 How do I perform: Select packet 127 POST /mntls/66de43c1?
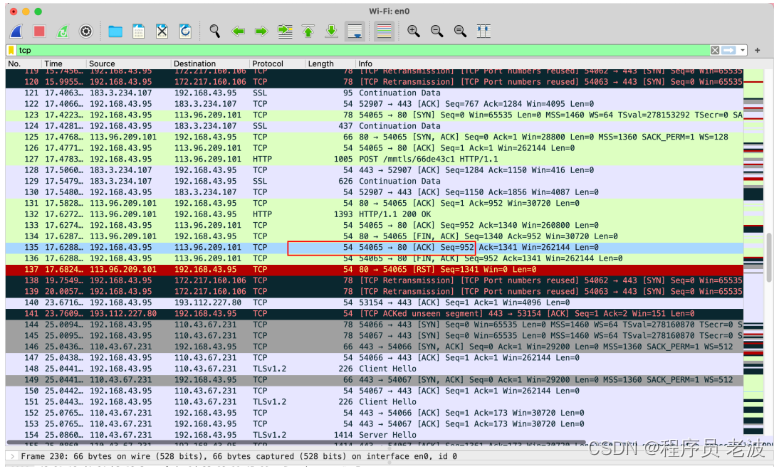pos(375,159)
